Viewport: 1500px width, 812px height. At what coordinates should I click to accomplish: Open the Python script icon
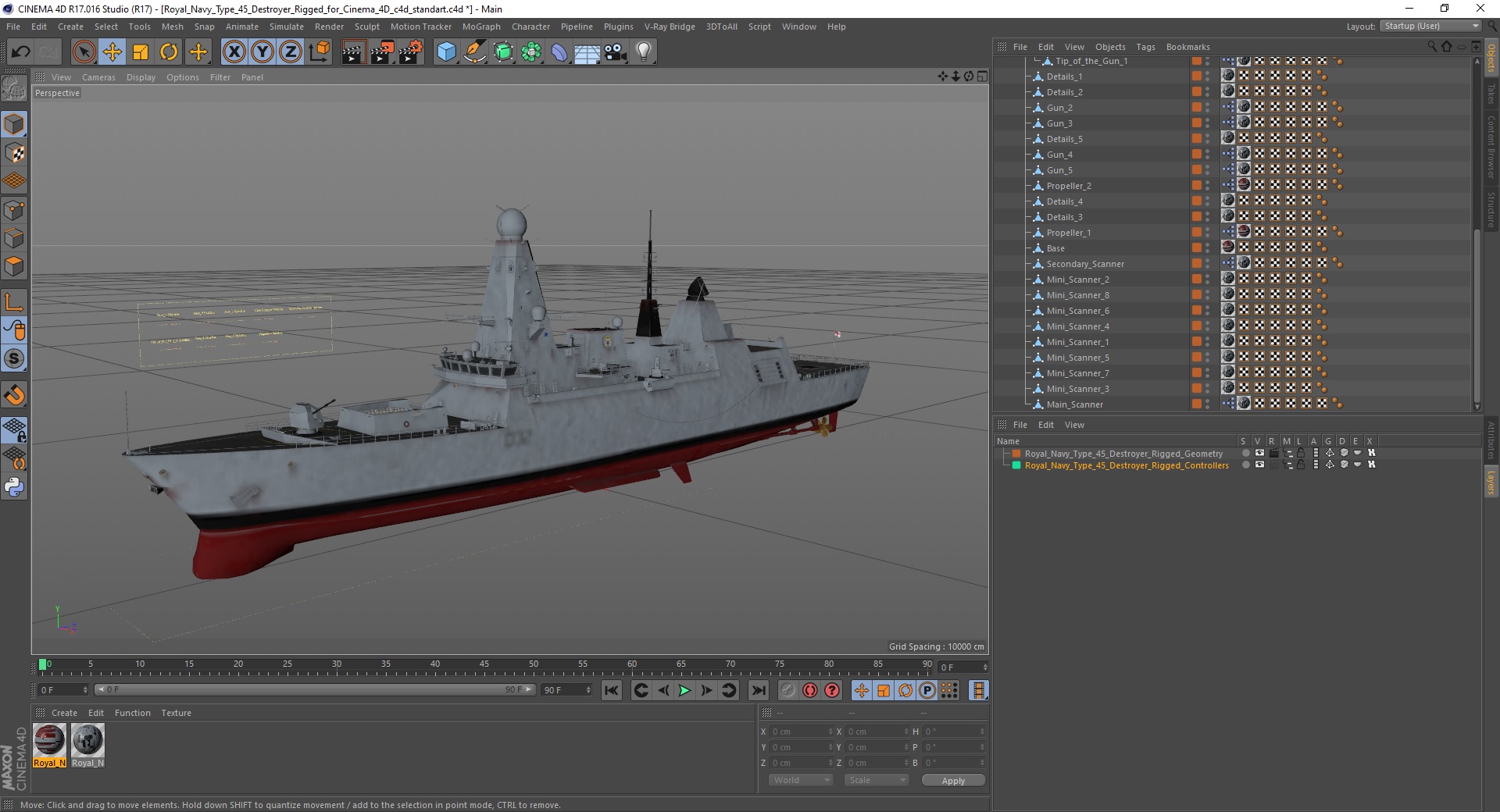[14, 487]
